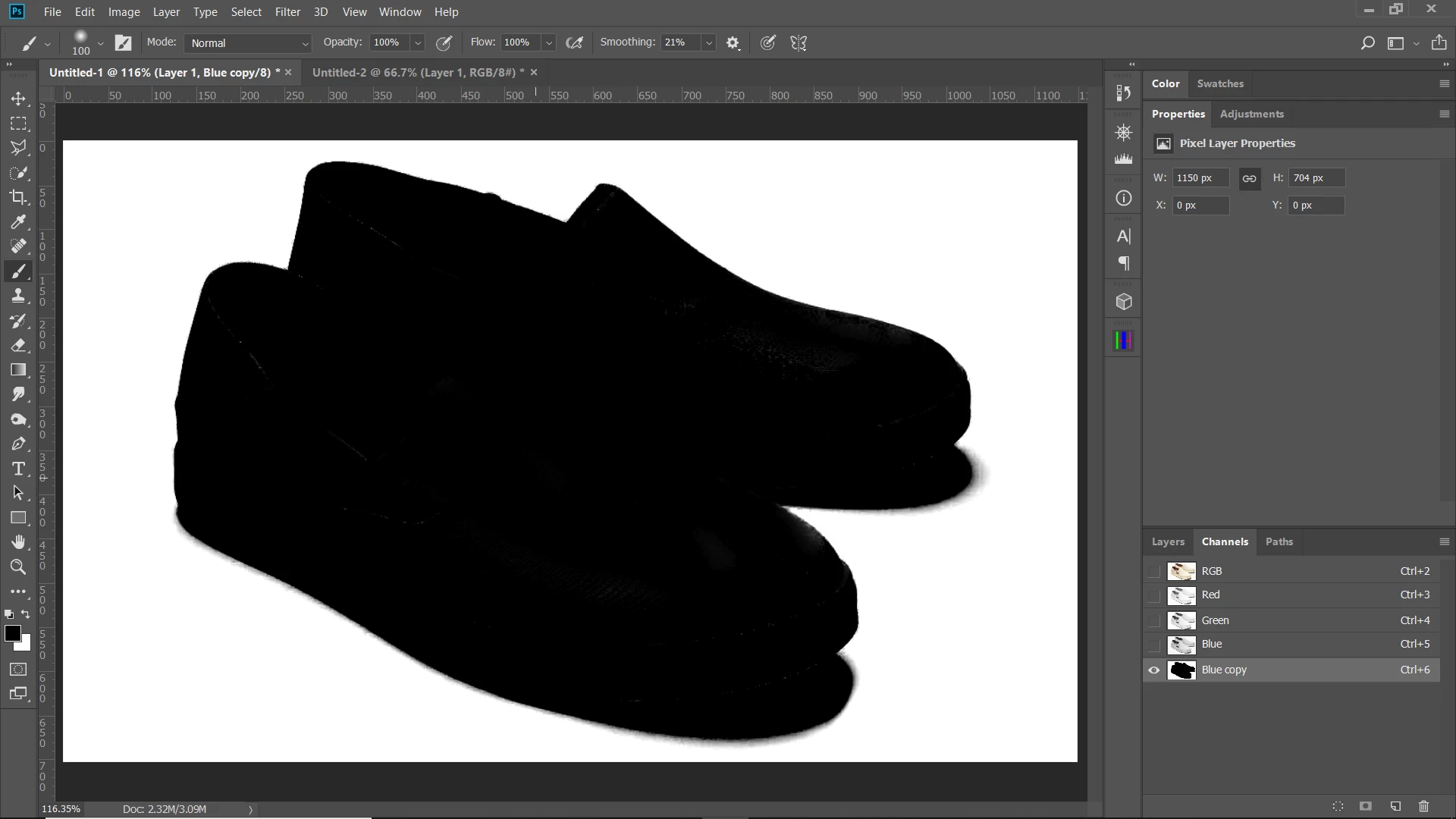Select the Zoom tool

18,566
